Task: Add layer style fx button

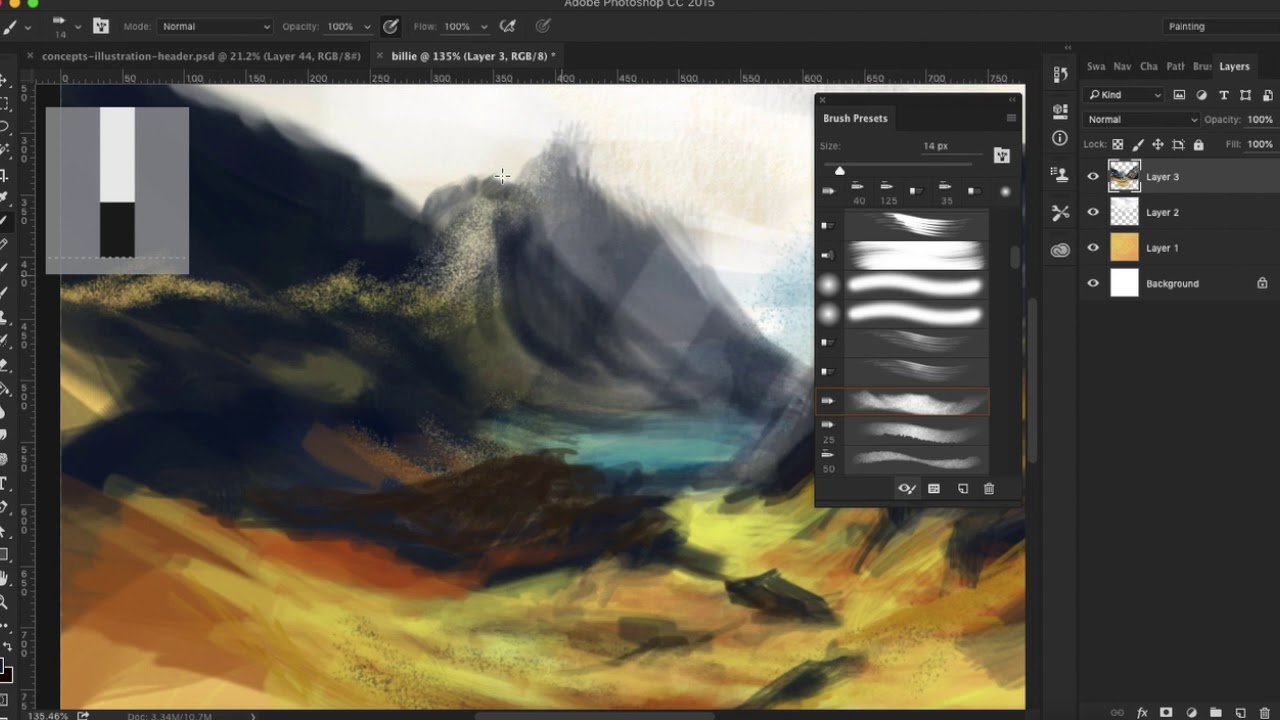Action: (1142, 713)
